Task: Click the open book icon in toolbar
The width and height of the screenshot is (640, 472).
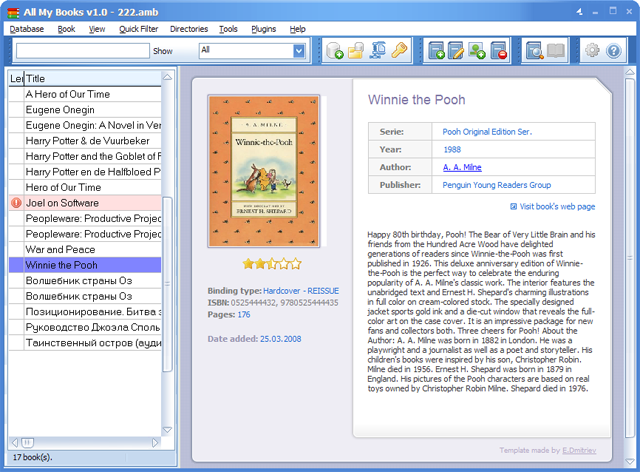Action: [557, 50]
